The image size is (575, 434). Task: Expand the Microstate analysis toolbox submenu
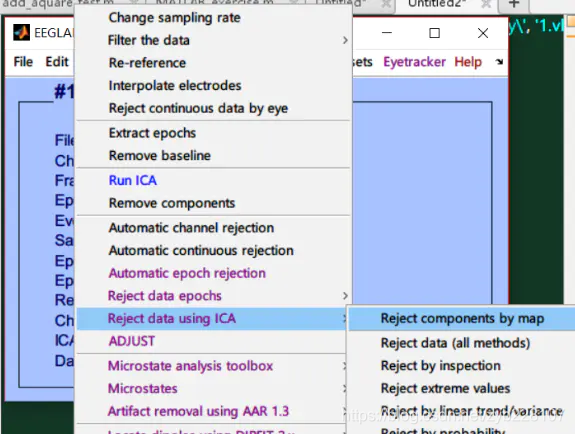[212, 366]
